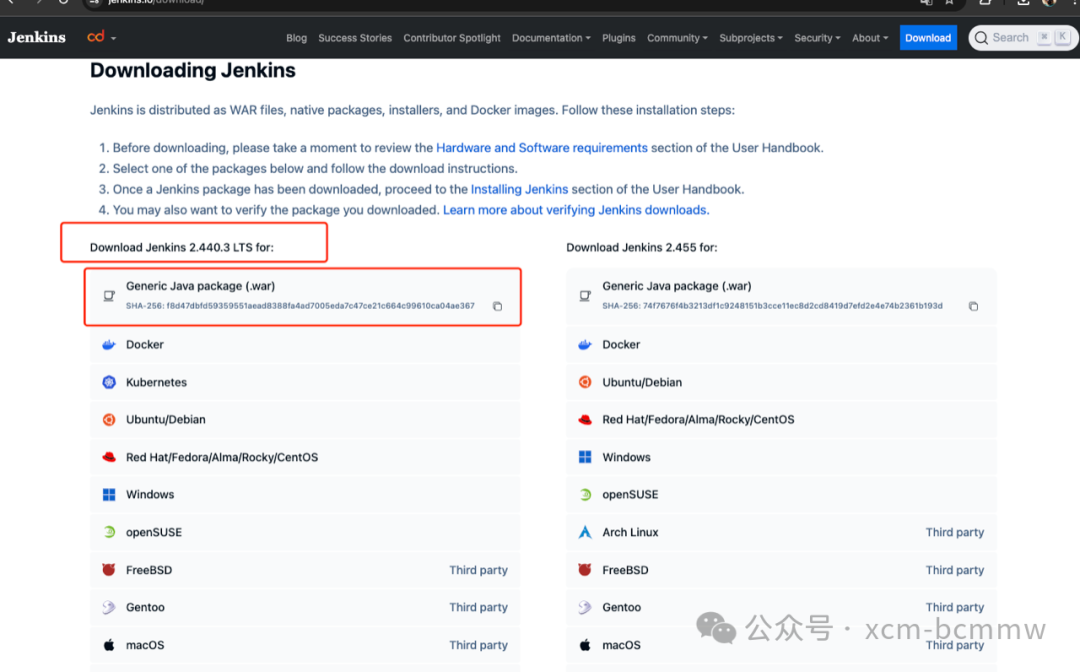Click the FreeBSD daemon icon under LTS
This screenshot has width=1080, height=672.
(x=109, y=570)
